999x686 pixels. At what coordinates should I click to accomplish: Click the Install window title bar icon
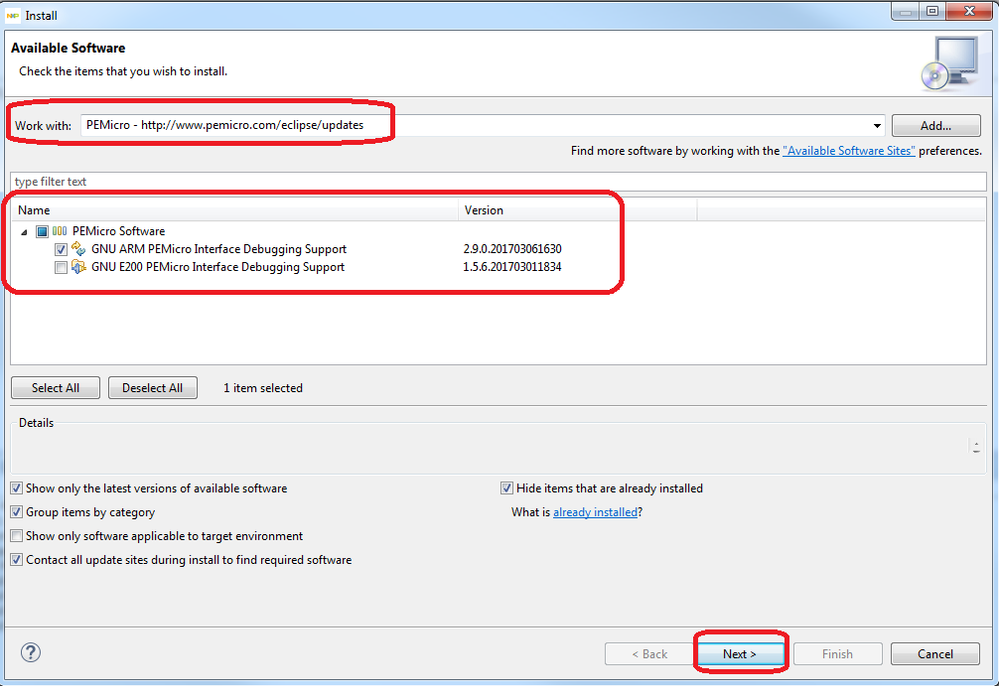[x=12, y=15]
